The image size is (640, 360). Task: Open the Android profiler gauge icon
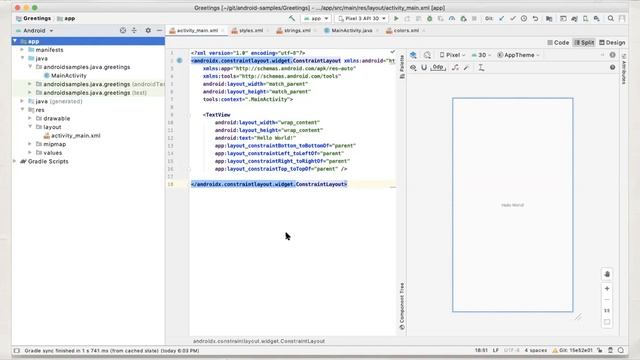452,18
